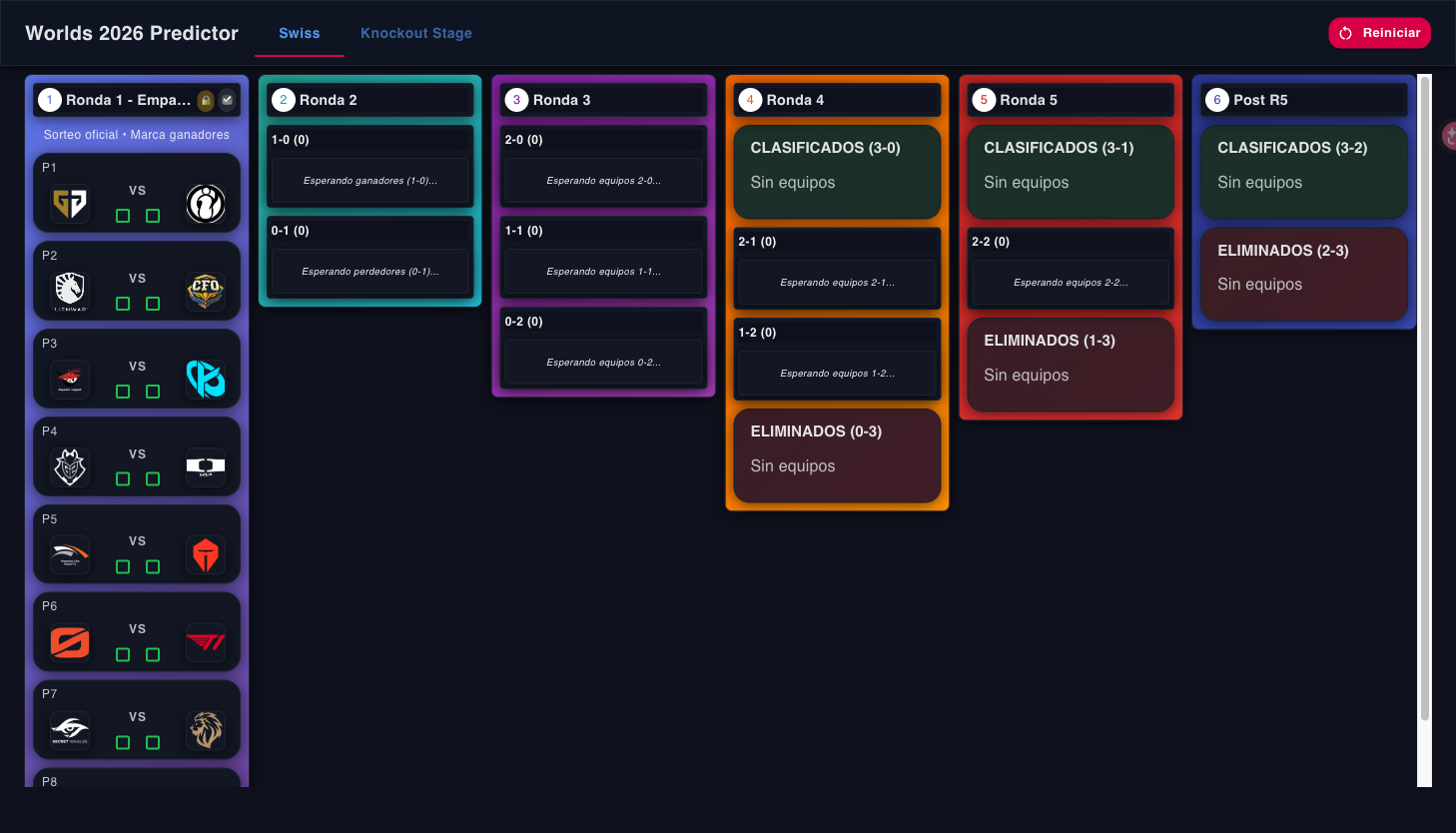Pick the Team Liquid horse logo in P2
The image size is (1456, 833).
(70, 292)
